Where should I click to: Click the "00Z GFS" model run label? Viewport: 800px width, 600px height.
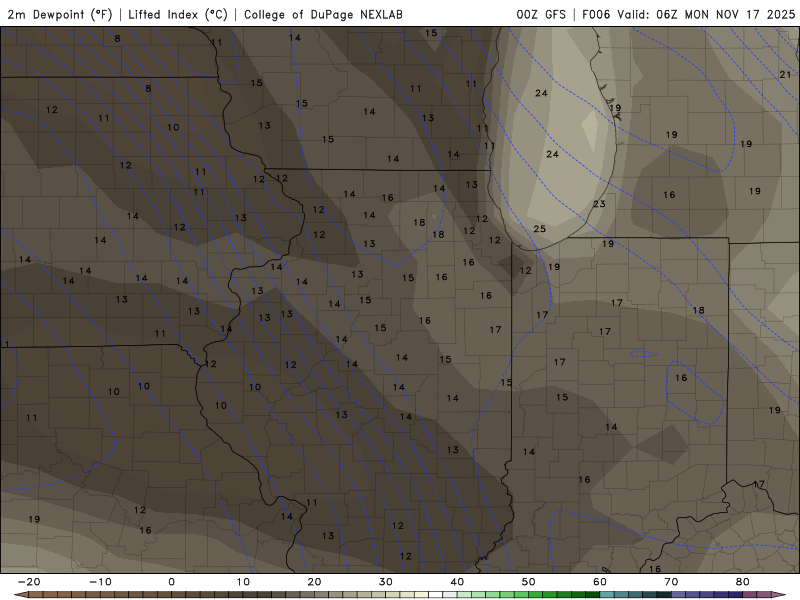click(x=541, y=14)
